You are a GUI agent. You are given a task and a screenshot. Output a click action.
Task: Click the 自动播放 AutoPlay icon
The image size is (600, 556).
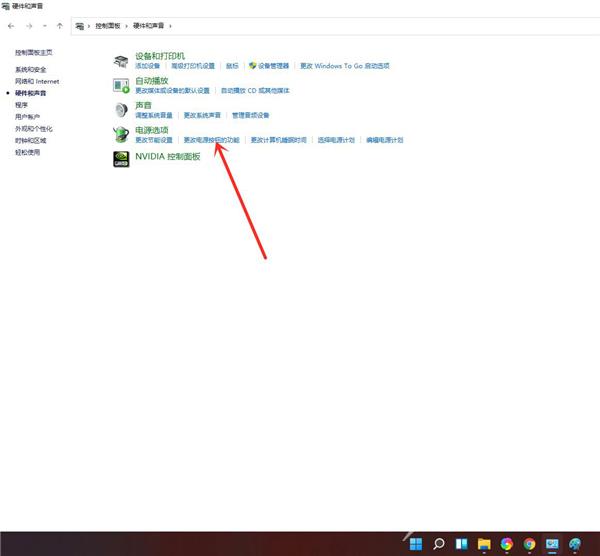coord(121,85)
